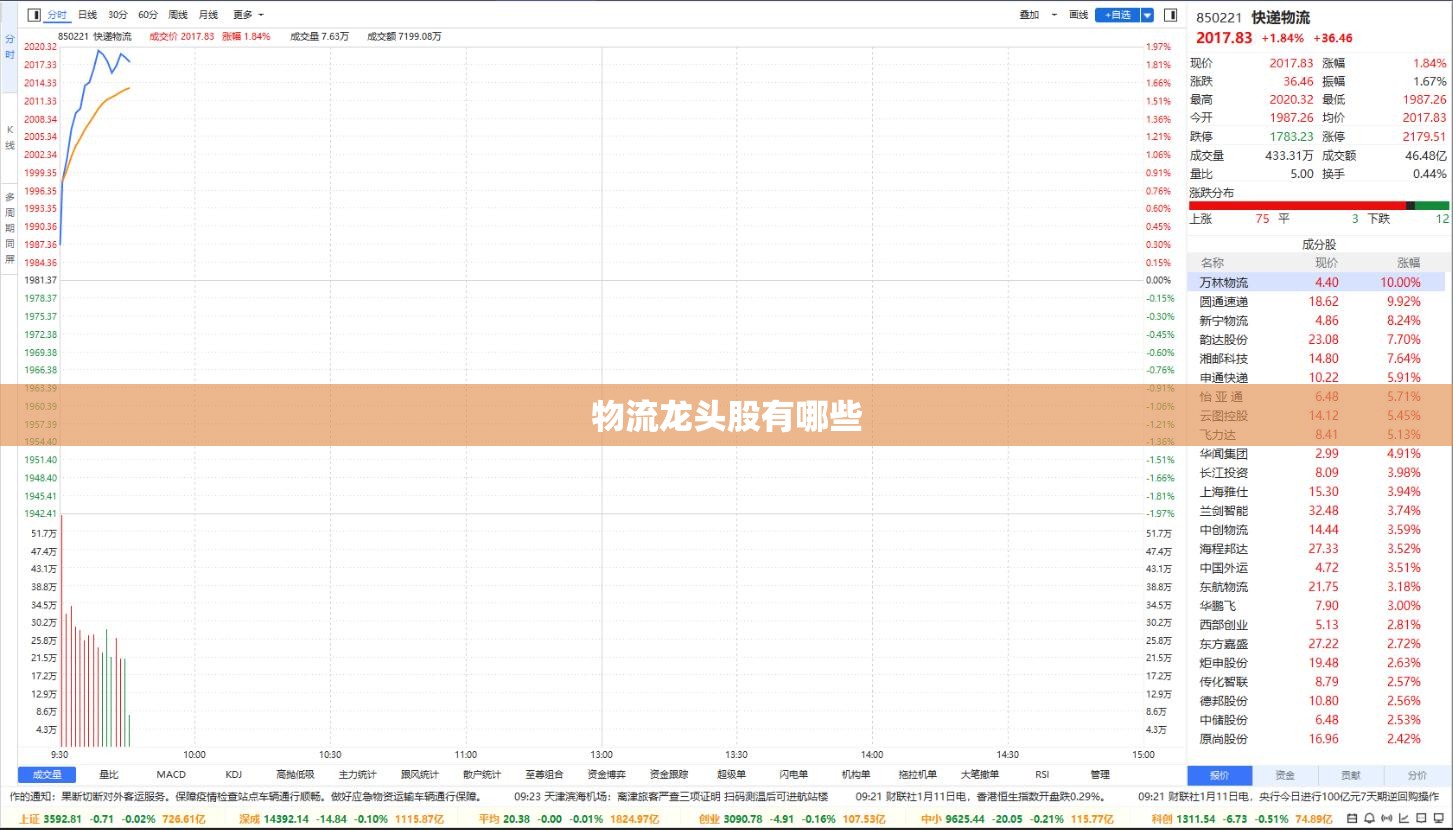Open the +自选 dropdown arrow
Screen dimensions: 1453x830
(x=1147, y=15)
